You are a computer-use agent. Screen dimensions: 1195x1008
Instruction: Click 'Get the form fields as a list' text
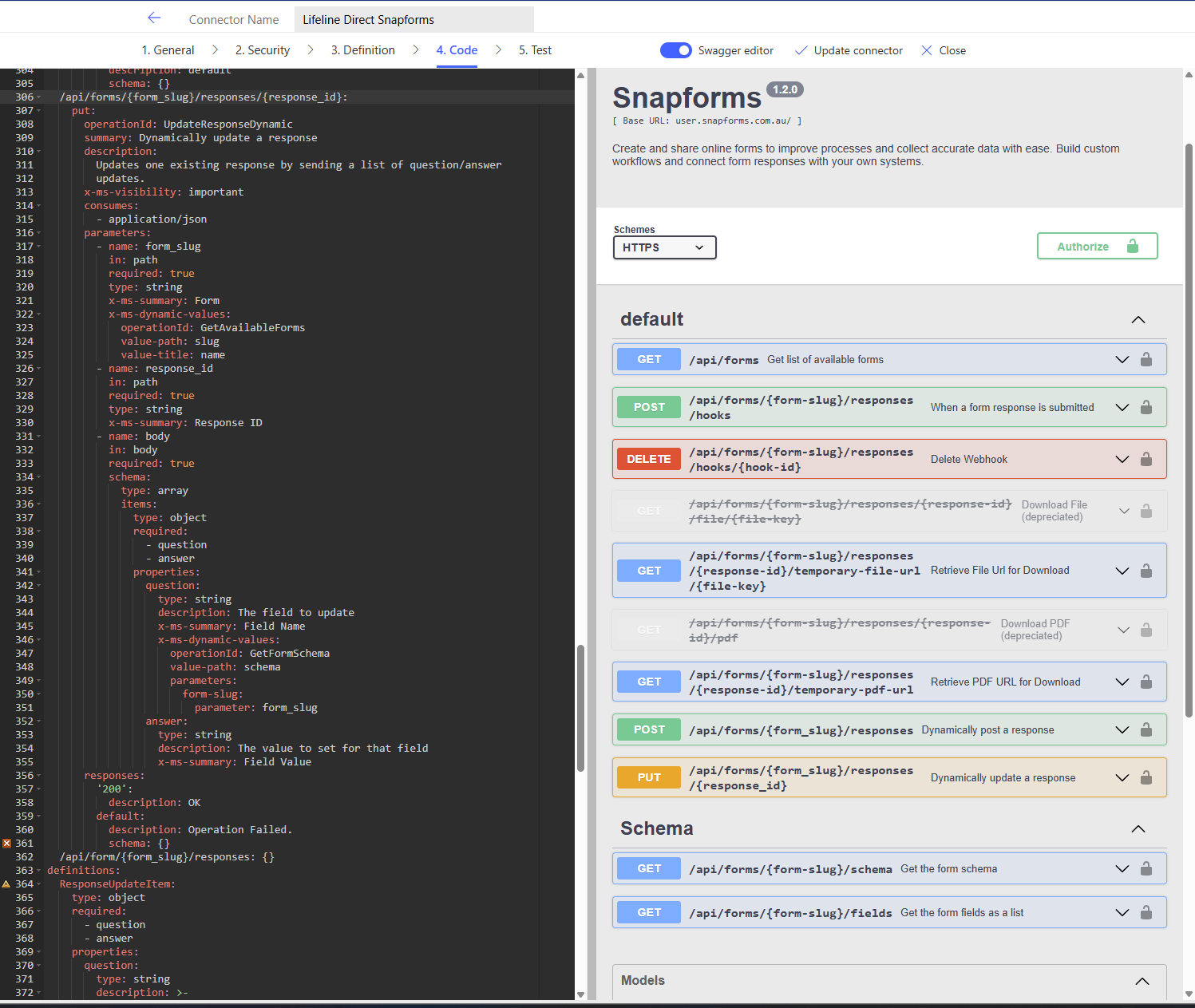click(x=962, y=912)
